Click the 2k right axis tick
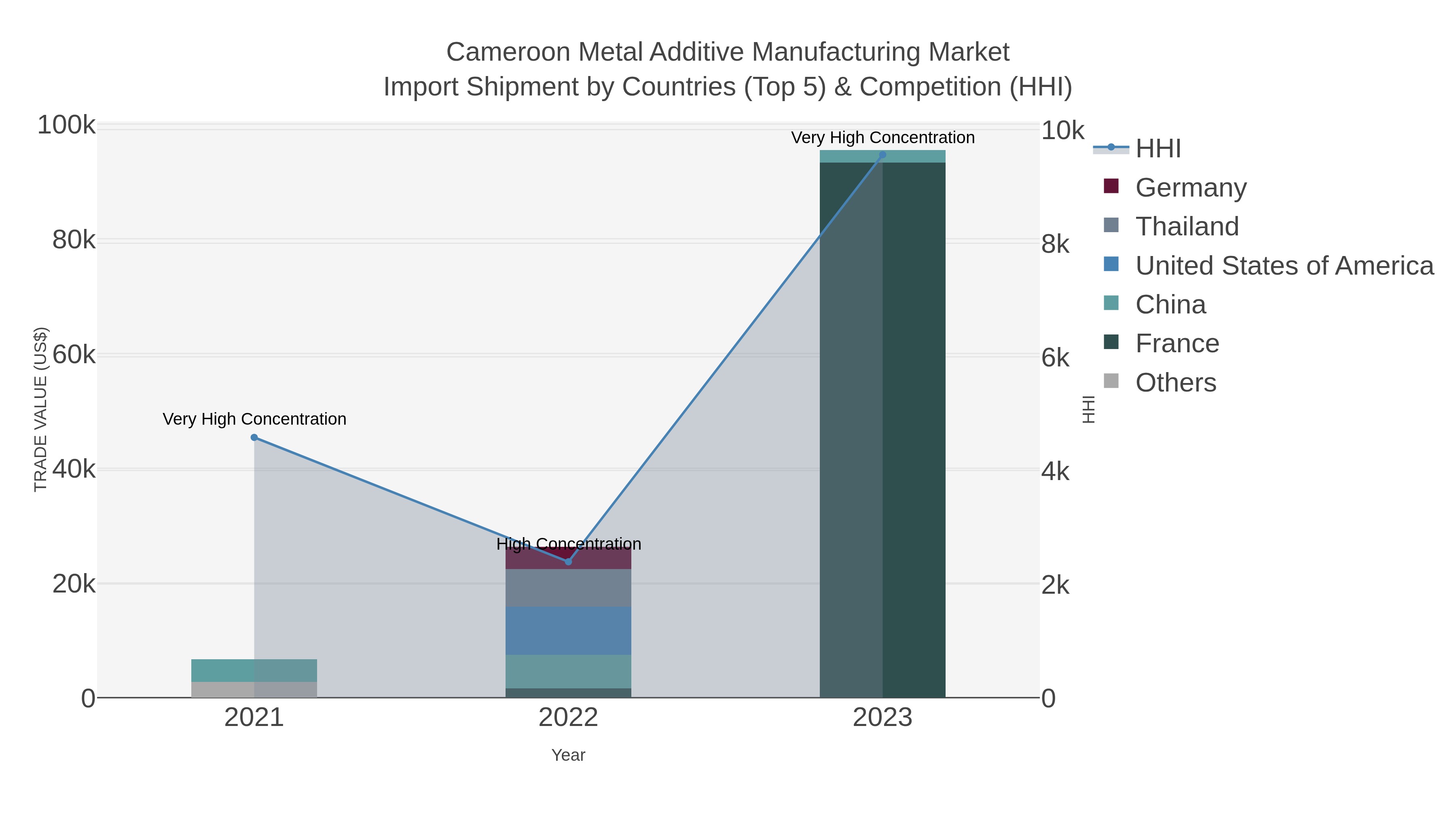This screenshot has width=1456, height=819. 1055,585
